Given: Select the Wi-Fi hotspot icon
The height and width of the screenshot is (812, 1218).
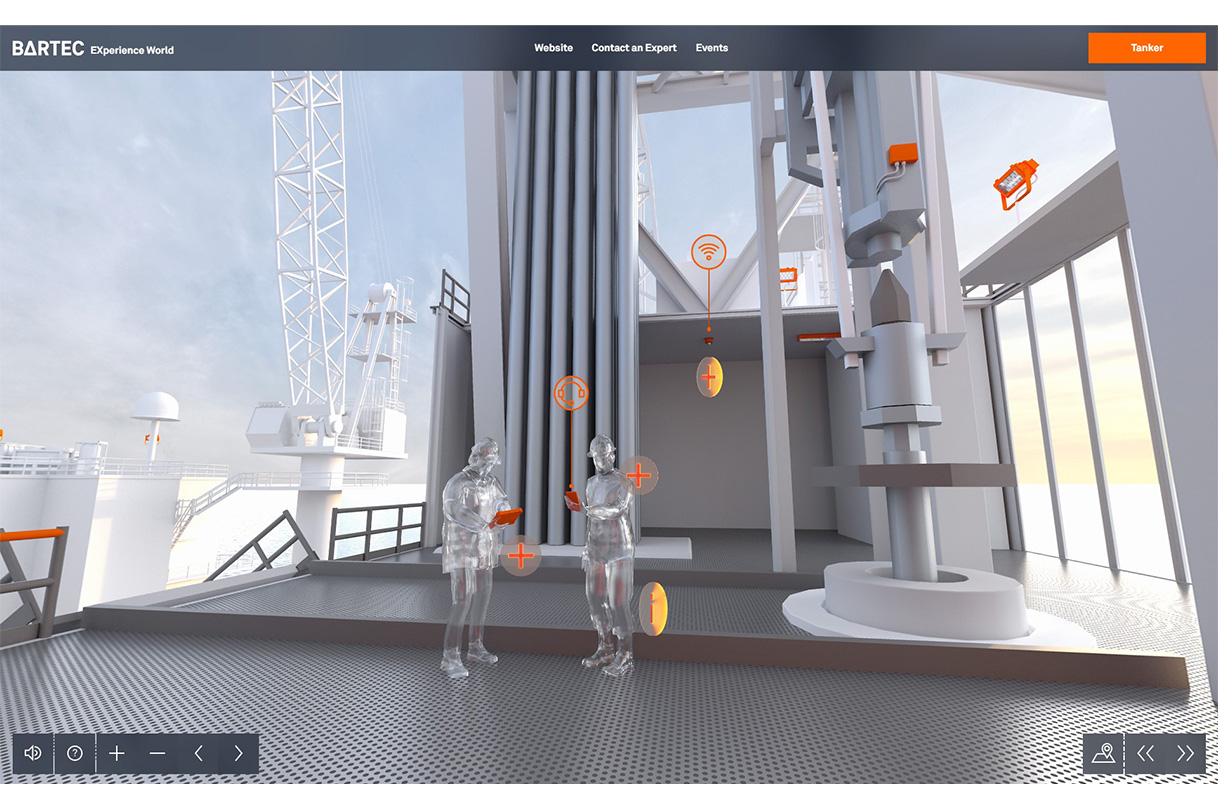Looking at the screenshot, I should (709, 251).
